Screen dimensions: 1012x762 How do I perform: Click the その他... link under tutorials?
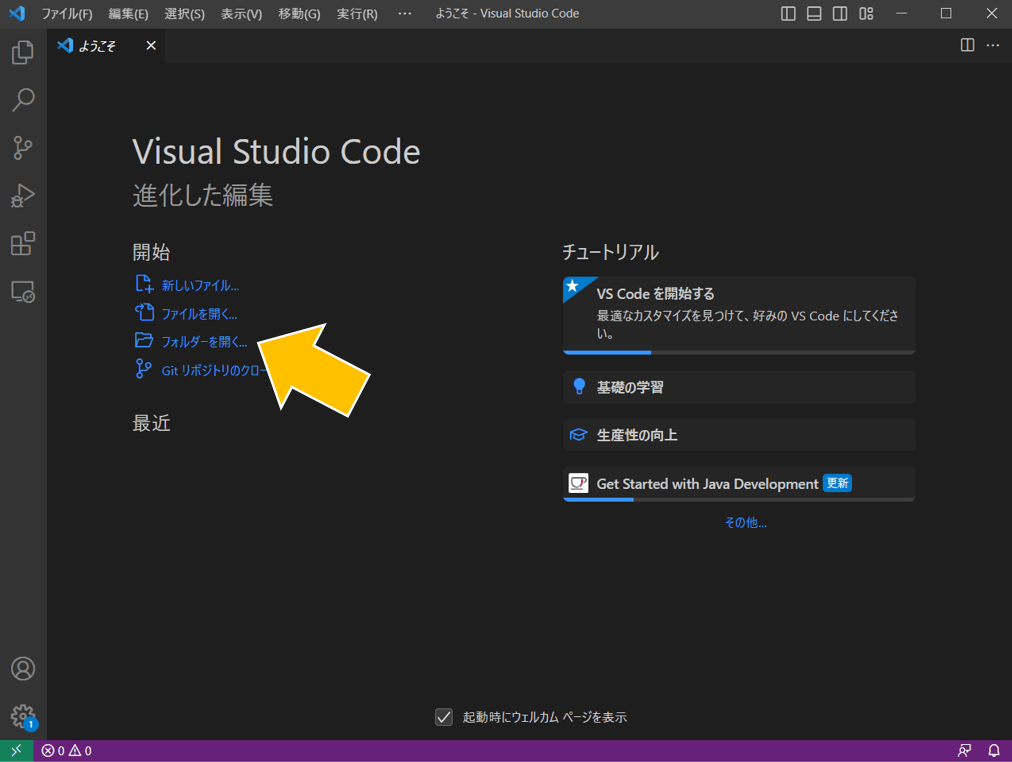coord(745,523)
